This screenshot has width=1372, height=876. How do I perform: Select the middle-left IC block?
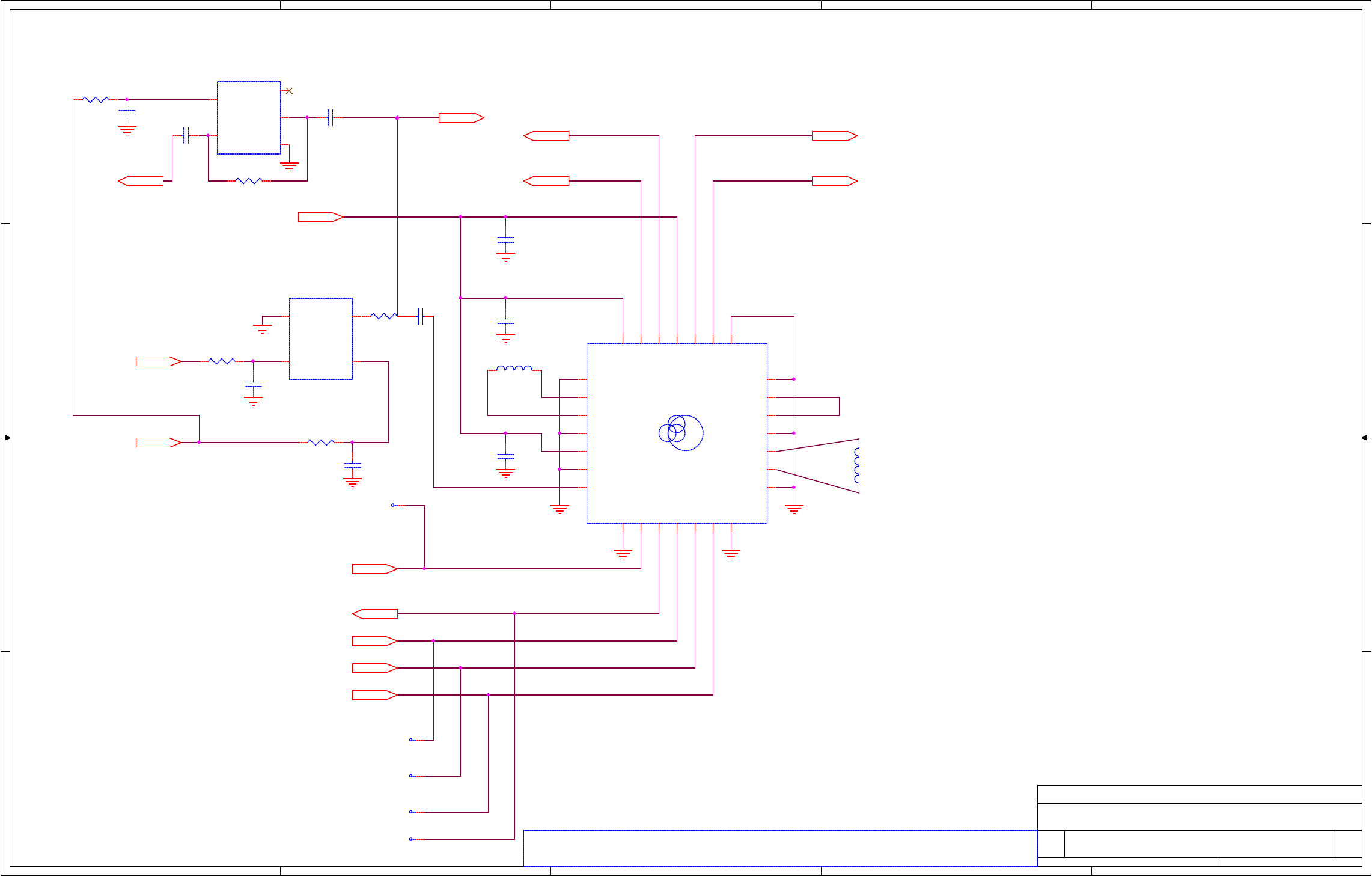tap(321, 338)
